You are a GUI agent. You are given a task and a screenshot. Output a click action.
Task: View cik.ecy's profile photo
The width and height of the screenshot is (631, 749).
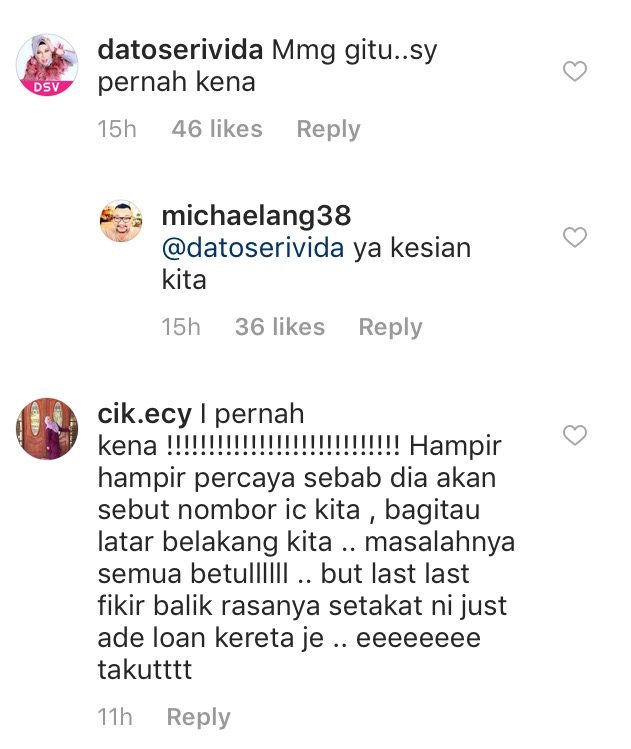point(47,428)
